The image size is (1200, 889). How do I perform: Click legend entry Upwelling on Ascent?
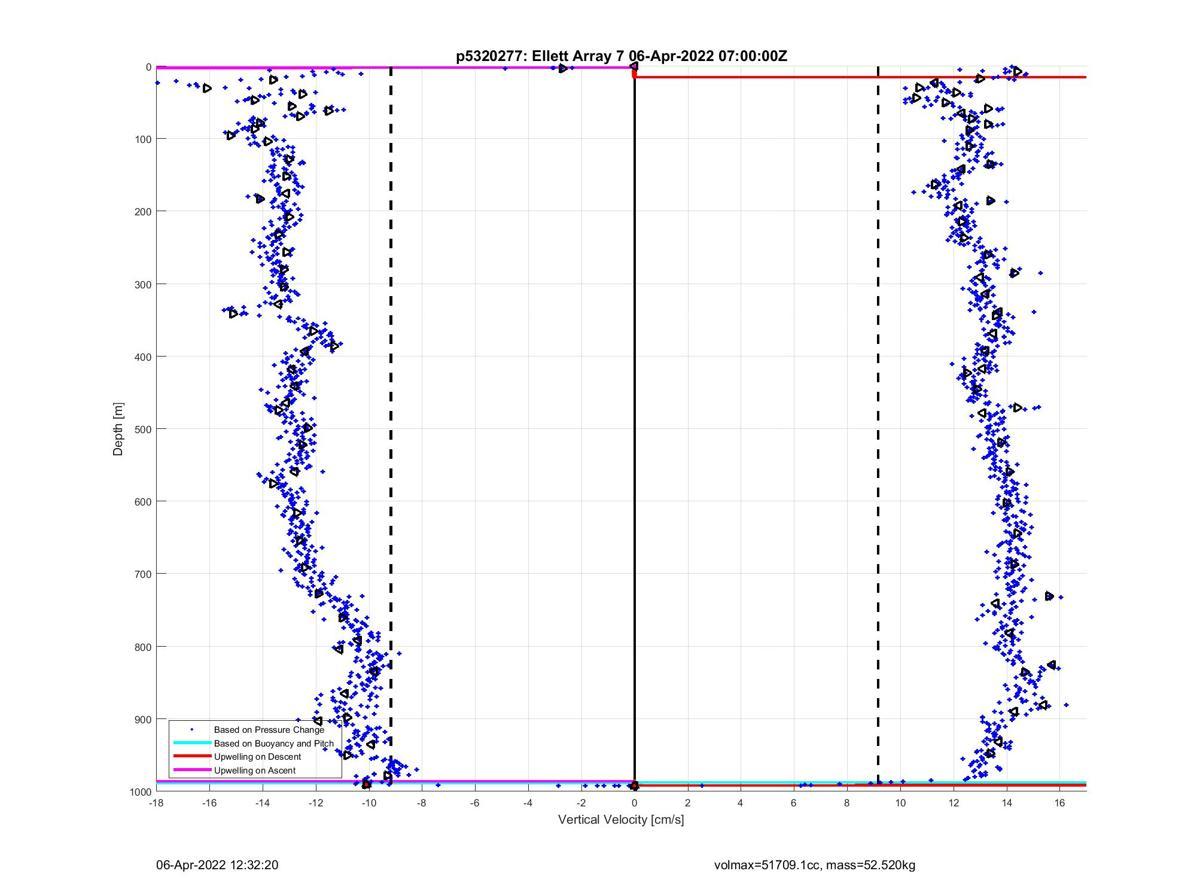tap(254, 770)
